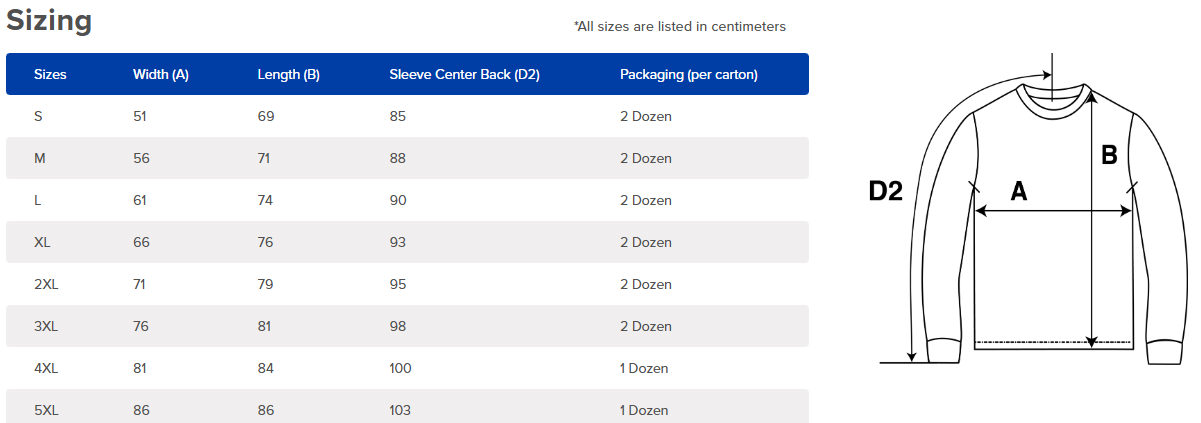The image size is (1201, 423).
Task: Click the Length (B) column header
Action: tap(289, 75)
